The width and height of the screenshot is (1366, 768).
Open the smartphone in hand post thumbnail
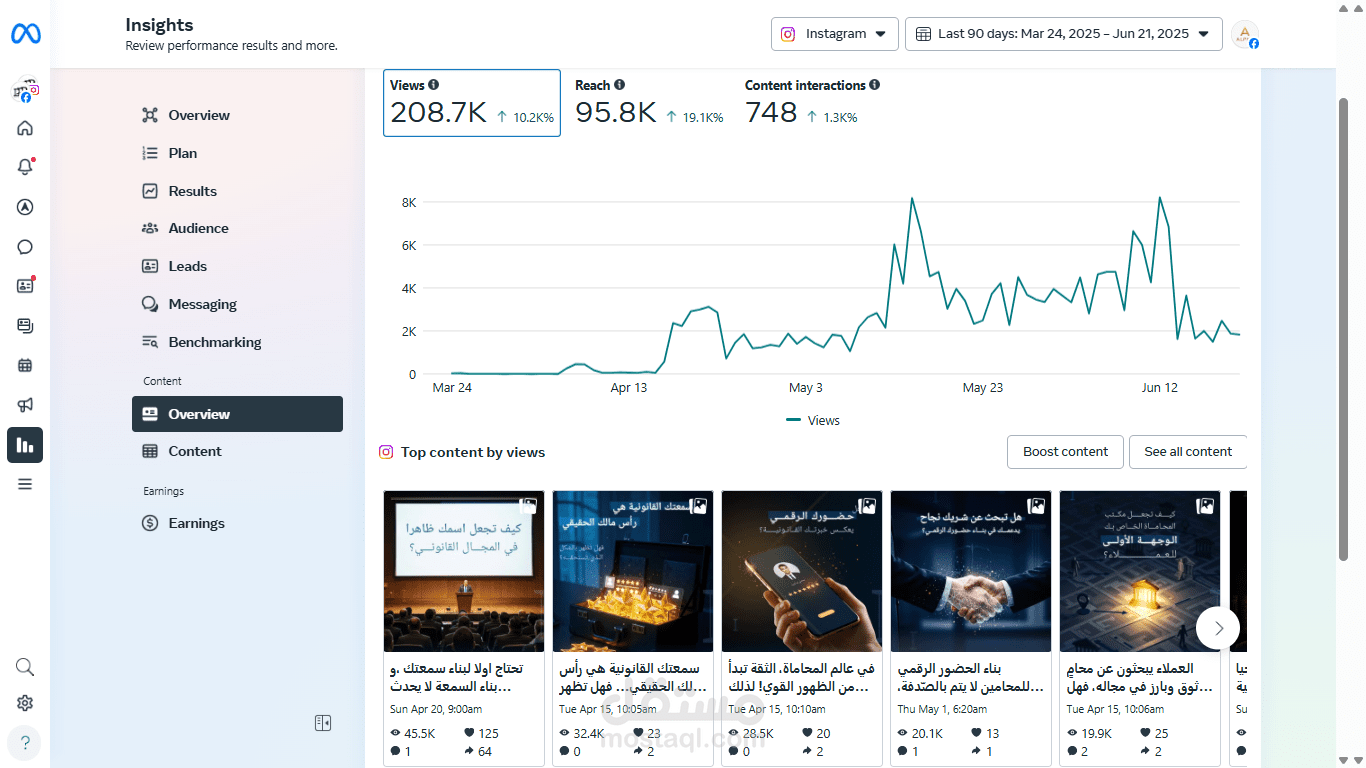pyautogui.click(x=802, y=571)
